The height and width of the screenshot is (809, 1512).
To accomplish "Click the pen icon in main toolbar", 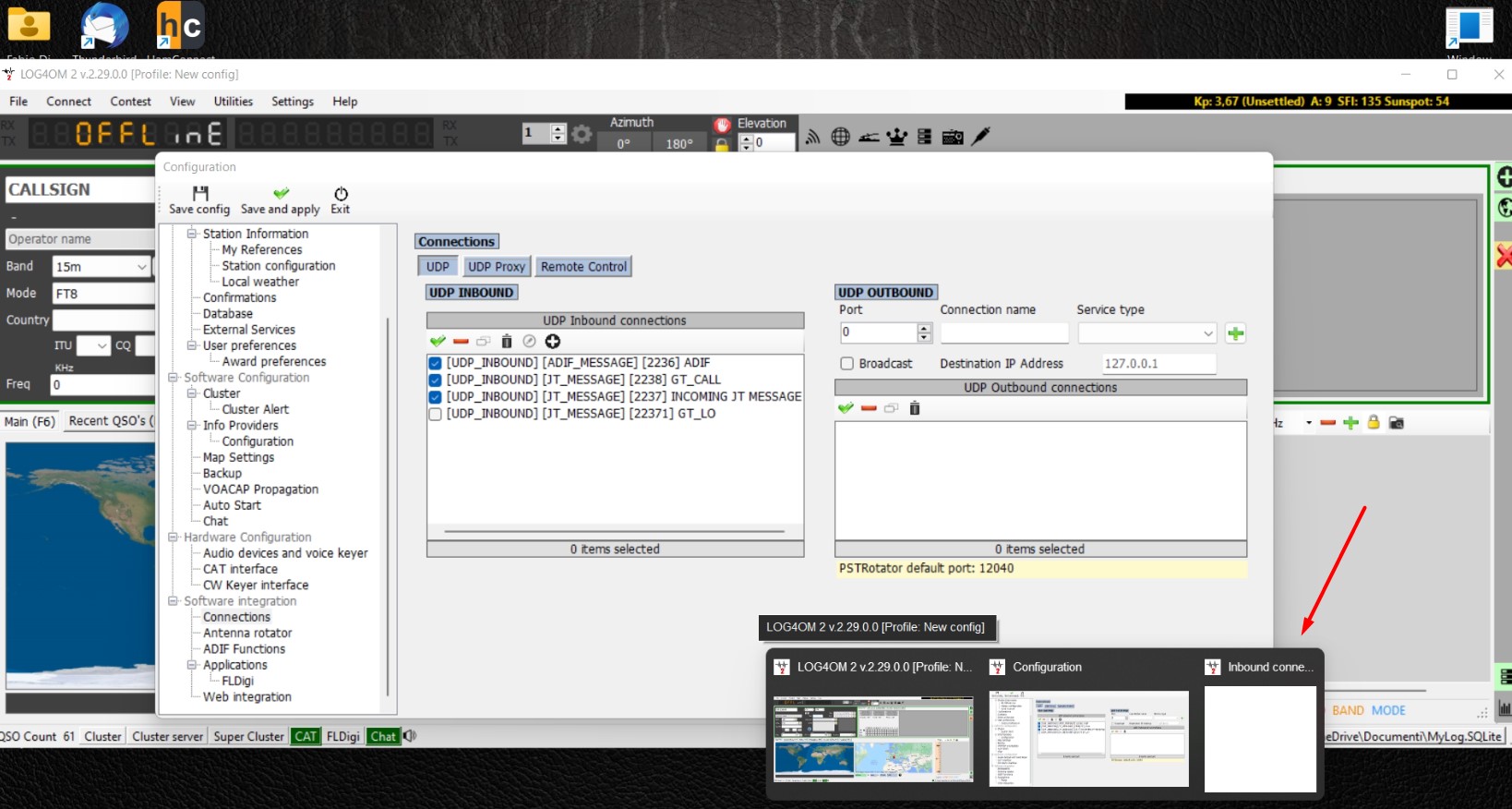I will 981,137.
